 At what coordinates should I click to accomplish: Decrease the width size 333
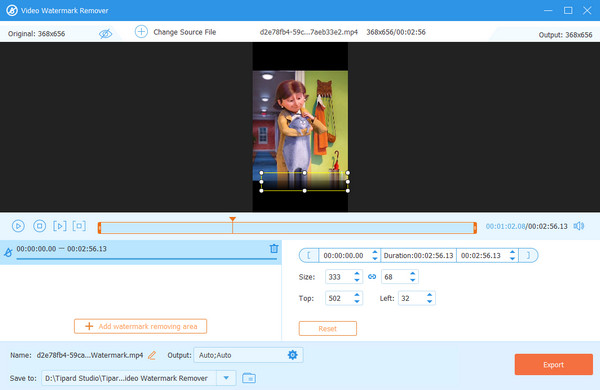tap(357, 280)
